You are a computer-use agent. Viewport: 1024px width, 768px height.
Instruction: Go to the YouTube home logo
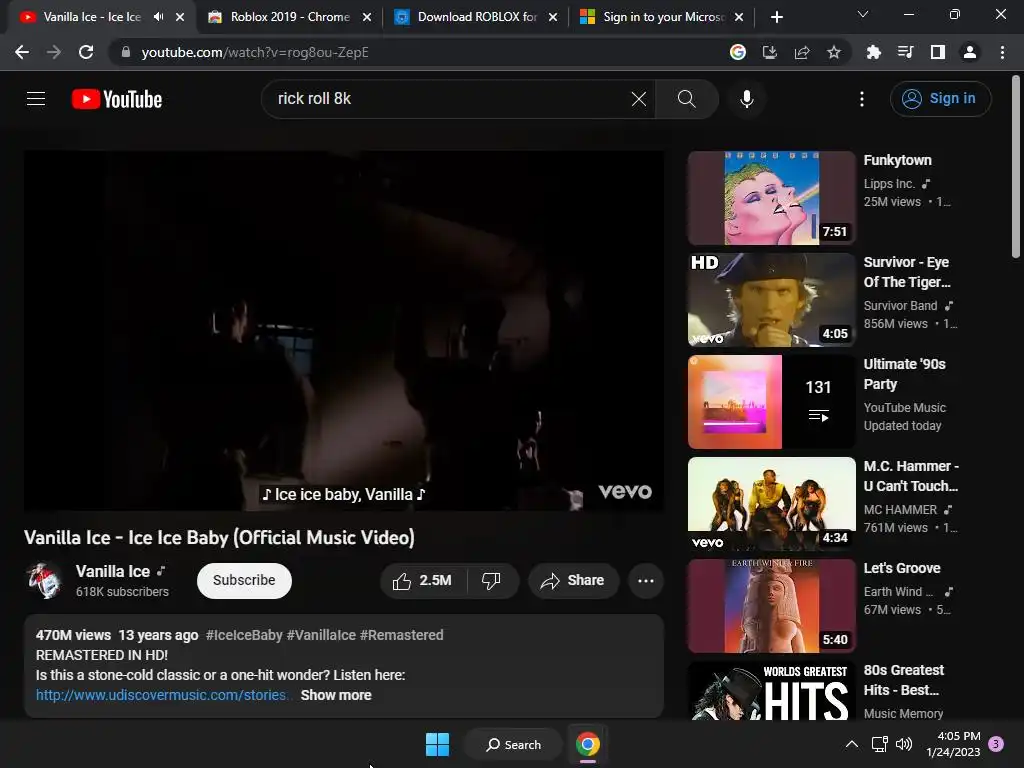(x=117, y=99)
